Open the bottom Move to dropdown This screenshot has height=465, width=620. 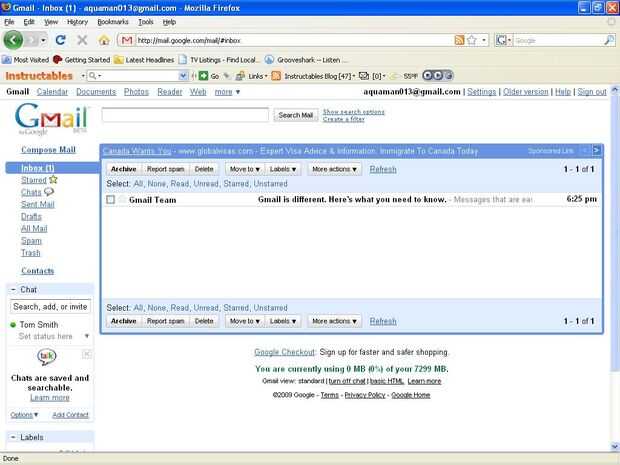pyautogui.click(x=245, y=321)
